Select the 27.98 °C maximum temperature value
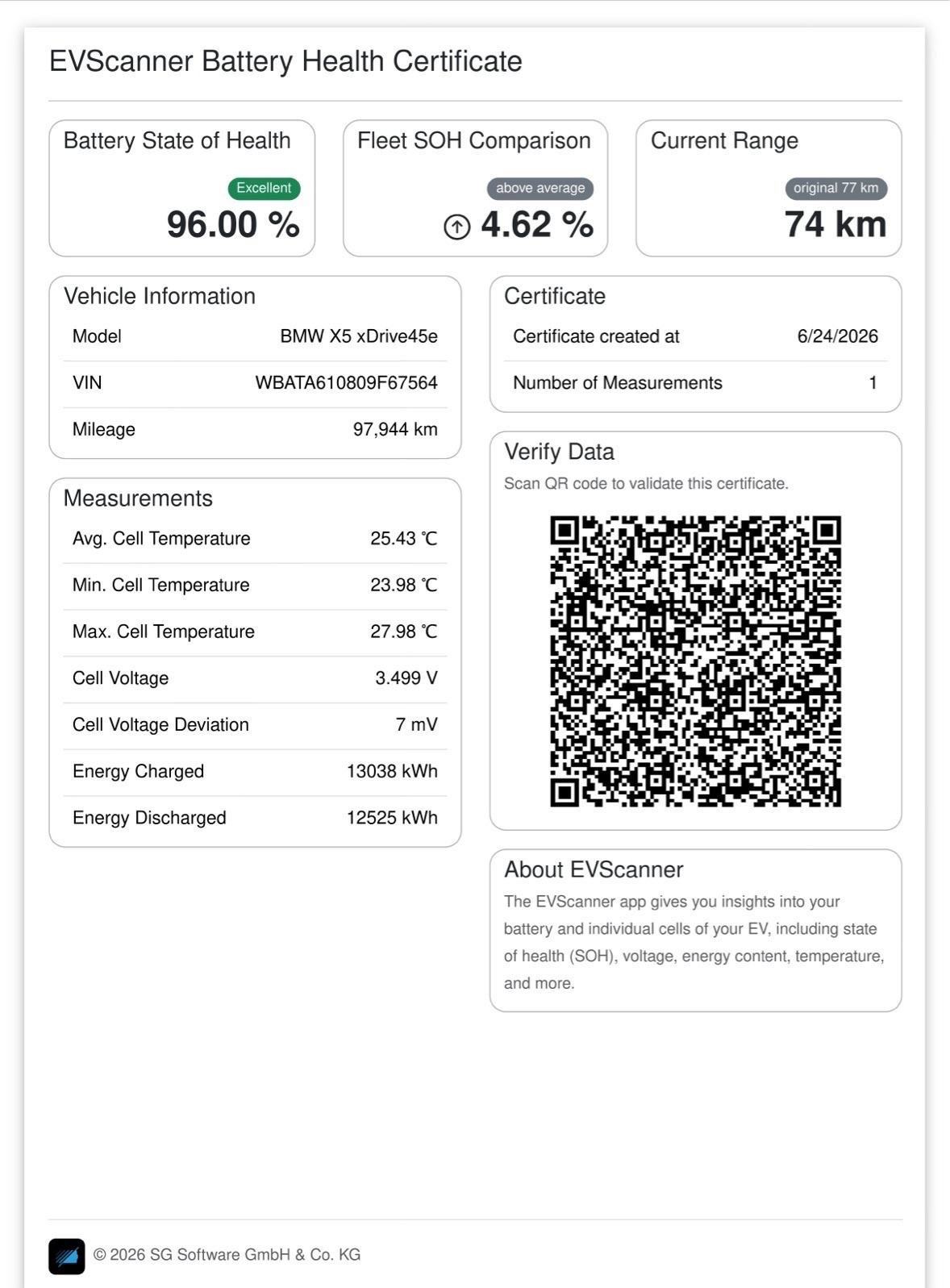The height and width of the screenshot is (1288, 950). [404, 631]
